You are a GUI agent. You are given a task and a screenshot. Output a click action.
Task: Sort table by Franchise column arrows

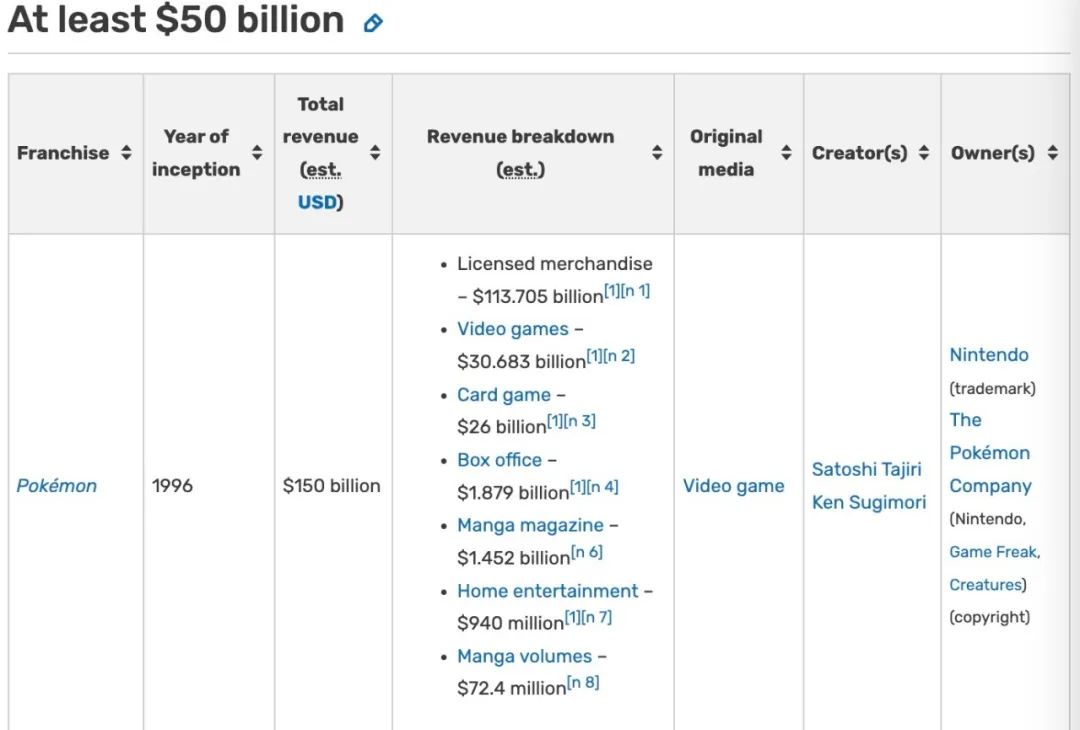click(x=126, y=152)
